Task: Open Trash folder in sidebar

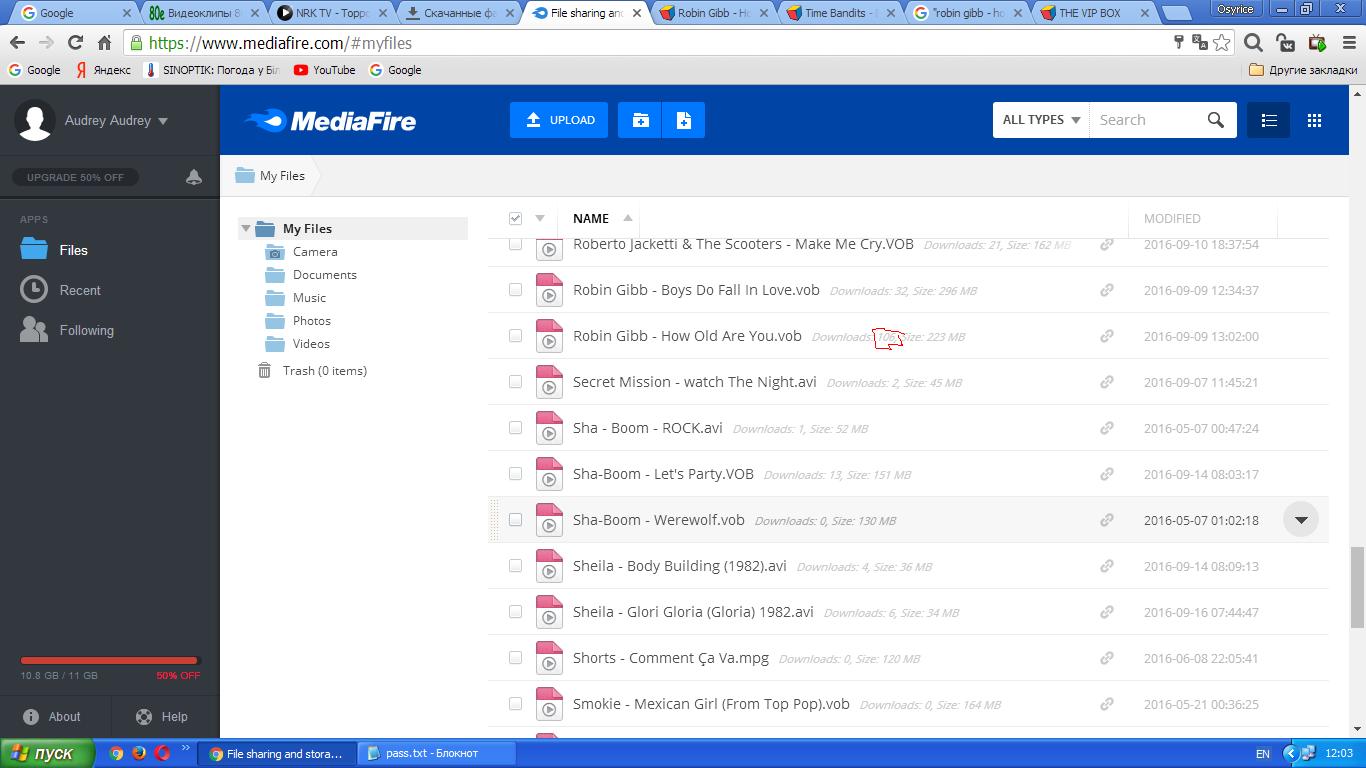Action: pyautogui.click(x=324, y=371)
